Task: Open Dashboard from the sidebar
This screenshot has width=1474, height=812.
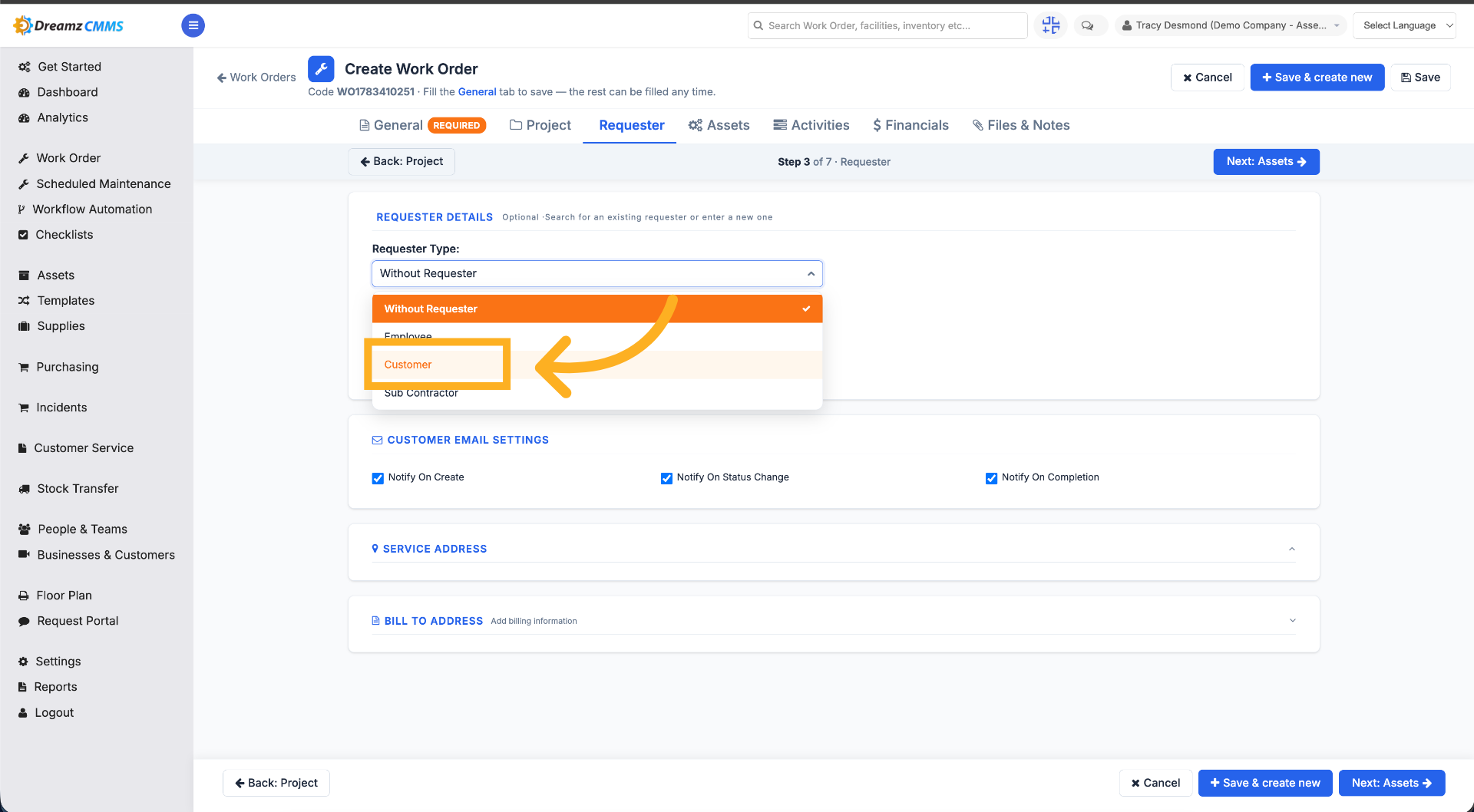Action: coord(67,92)
